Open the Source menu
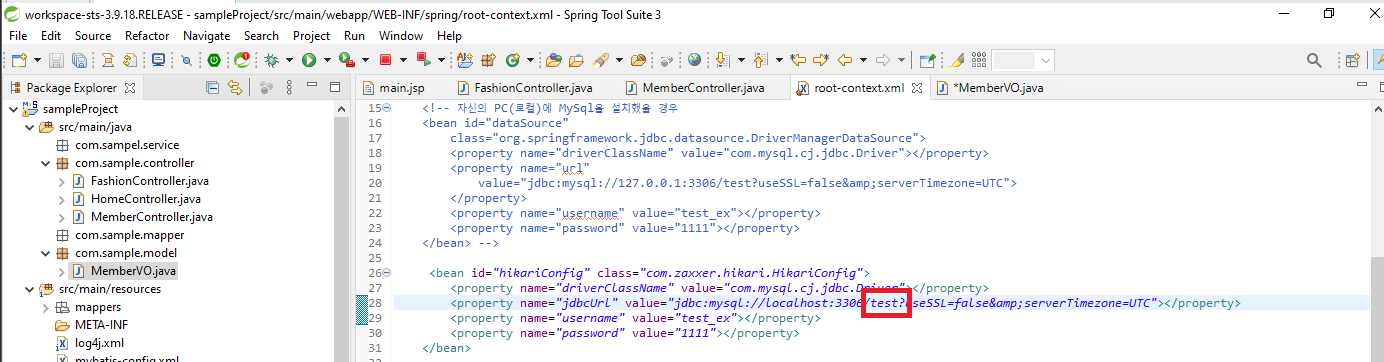Screen dimensions: 1384x362 [93, 35]
